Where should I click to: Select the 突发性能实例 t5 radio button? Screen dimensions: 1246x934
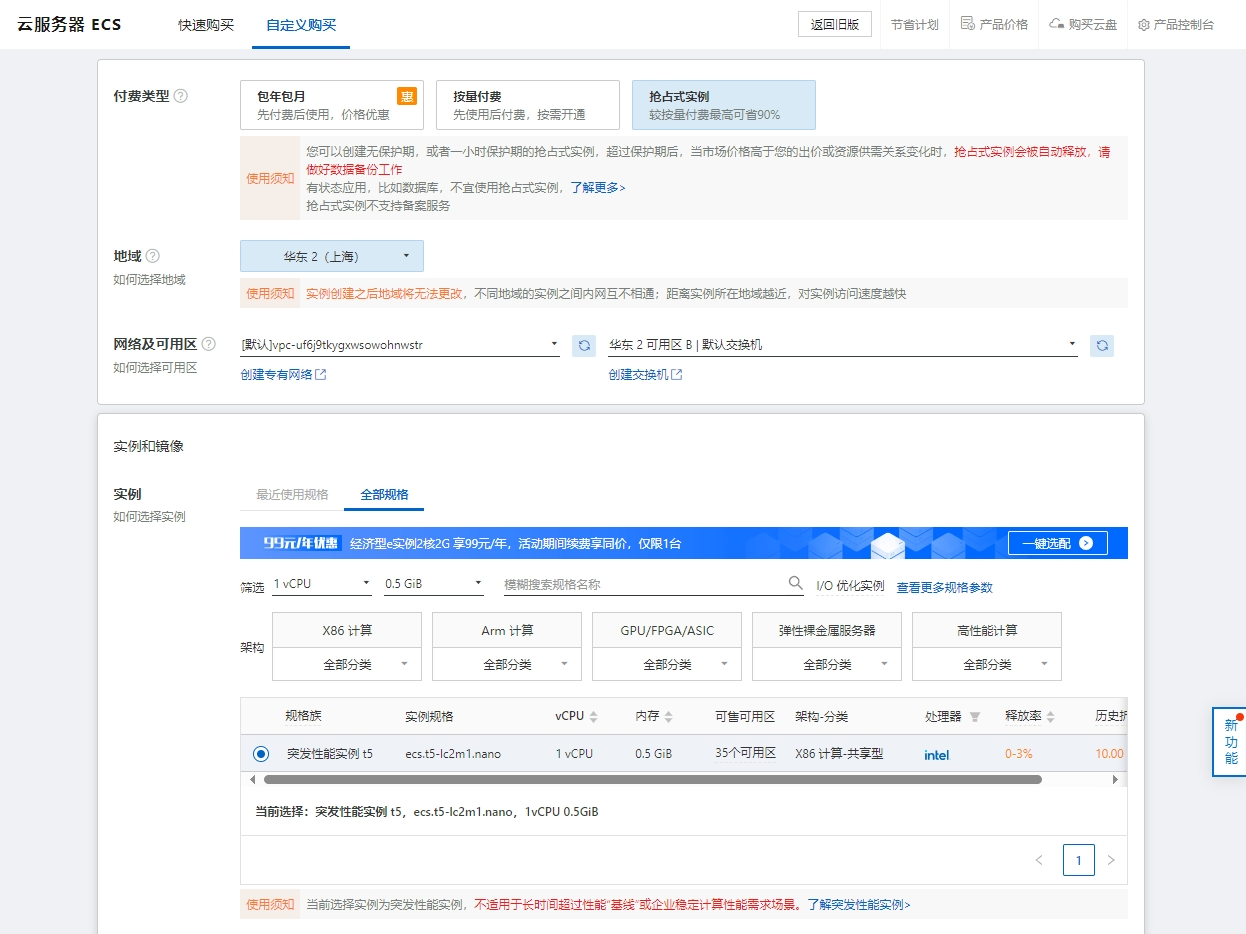pos(261,754)
